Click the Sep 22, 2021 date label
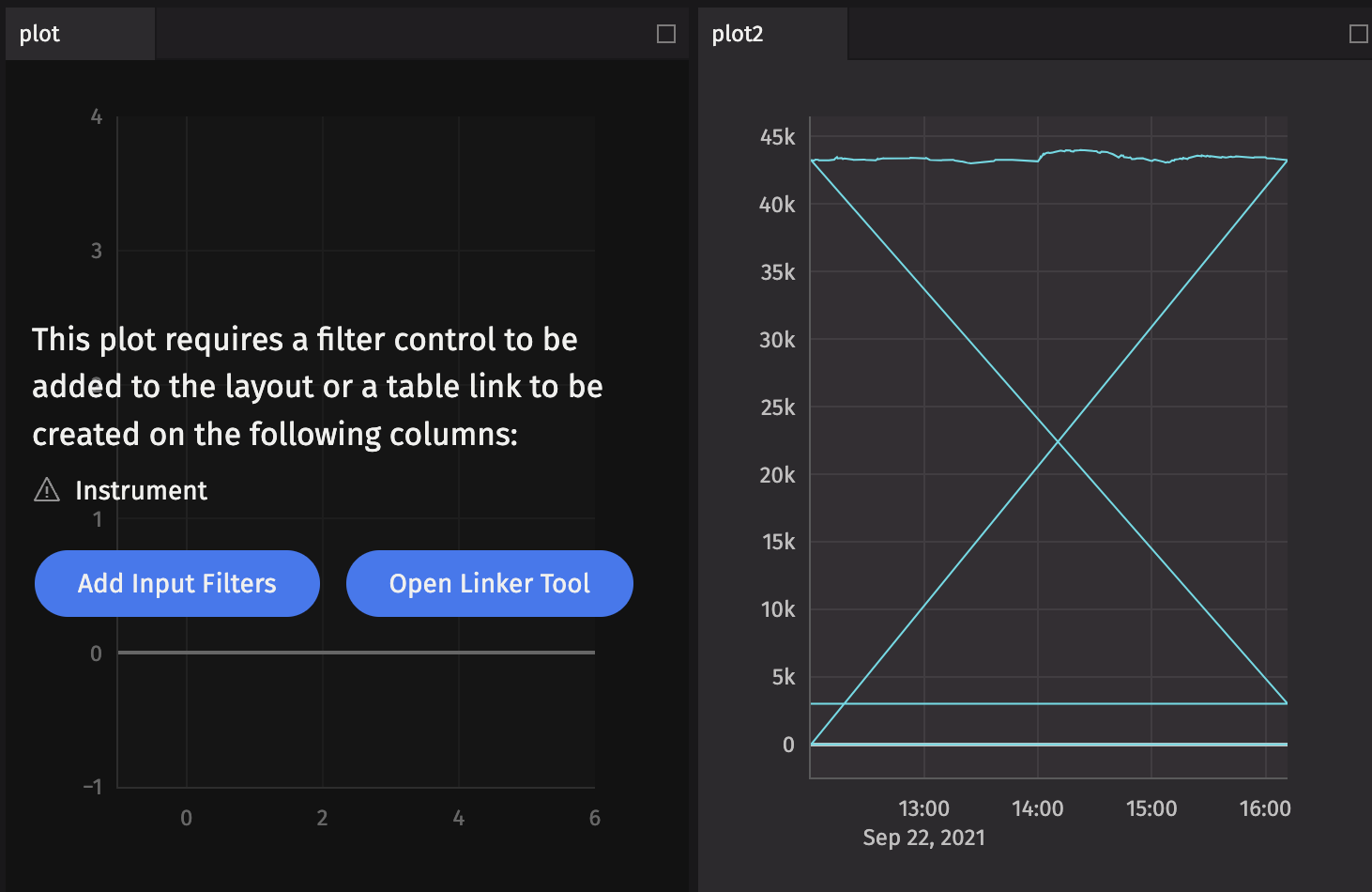1372x892 pixels. [923, 837]
